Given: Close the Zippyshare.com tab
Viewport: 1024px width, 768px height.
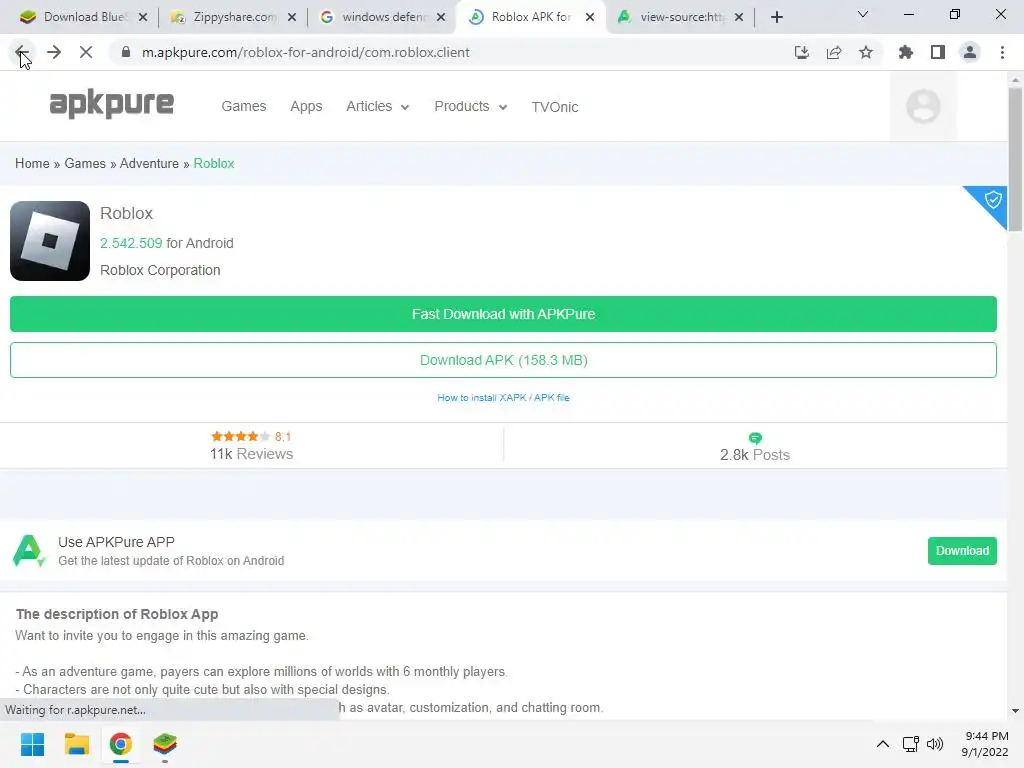Looking at the screenshot, I should [292, 17].
